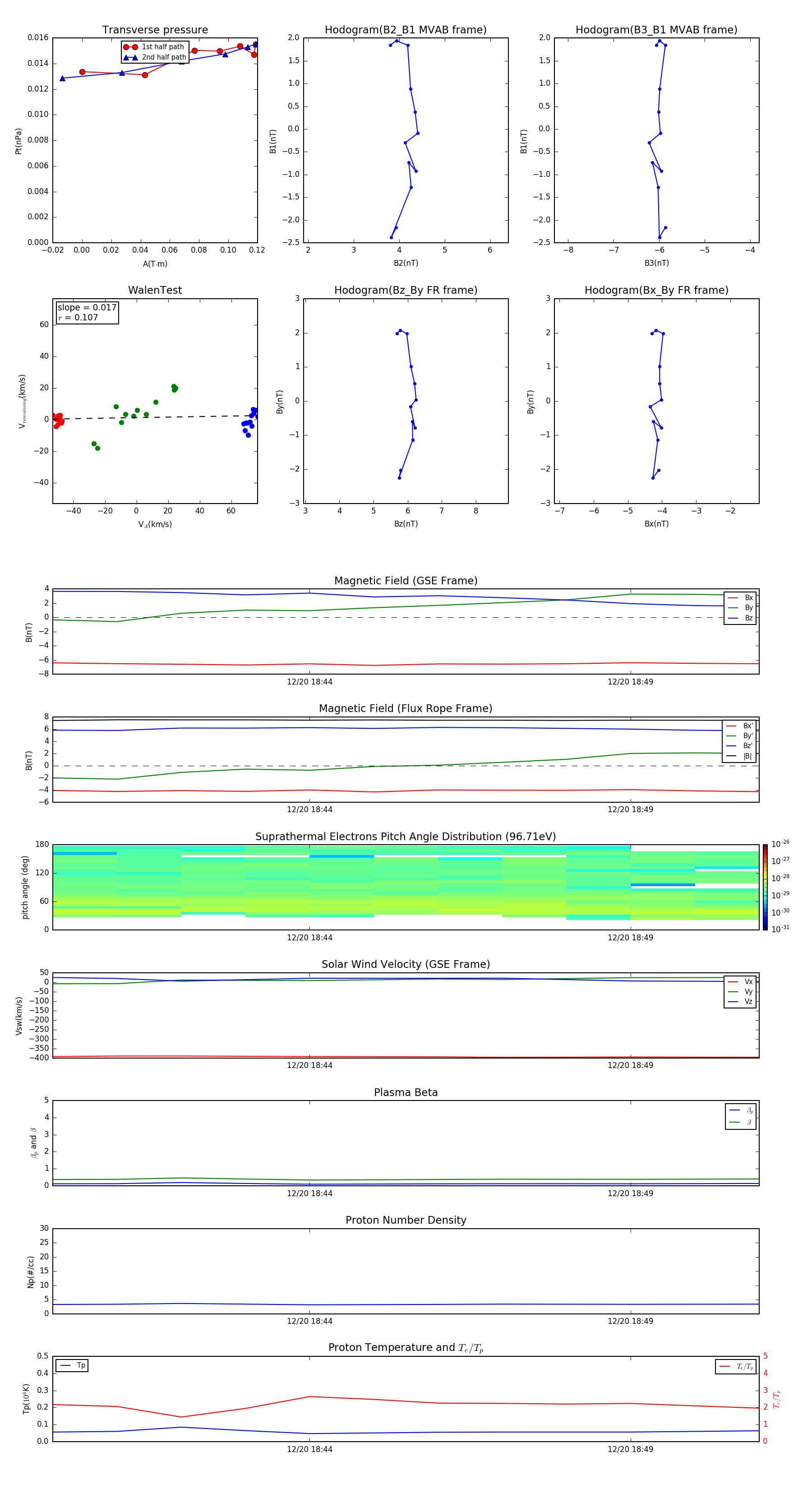Click the 'Magnetic Field (GSE Frame)' title
Image resolution: width=812 pixels, height=1489 pixels.
click(406, 581)
